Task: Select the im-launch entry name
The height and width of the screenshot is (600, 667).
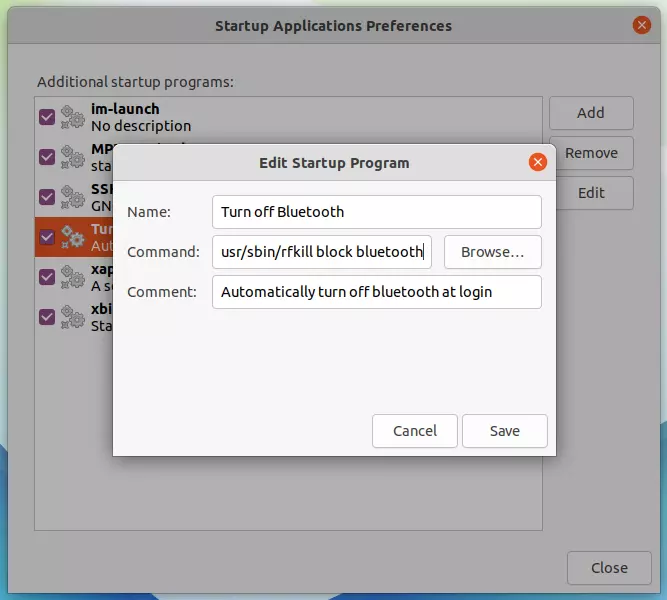Action: pos(125,109)
